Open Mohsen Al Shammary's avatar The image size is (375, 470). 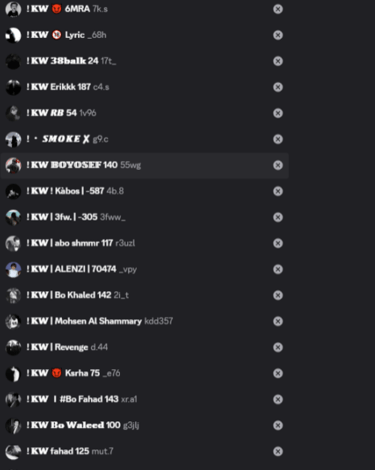tap(13, 321)
